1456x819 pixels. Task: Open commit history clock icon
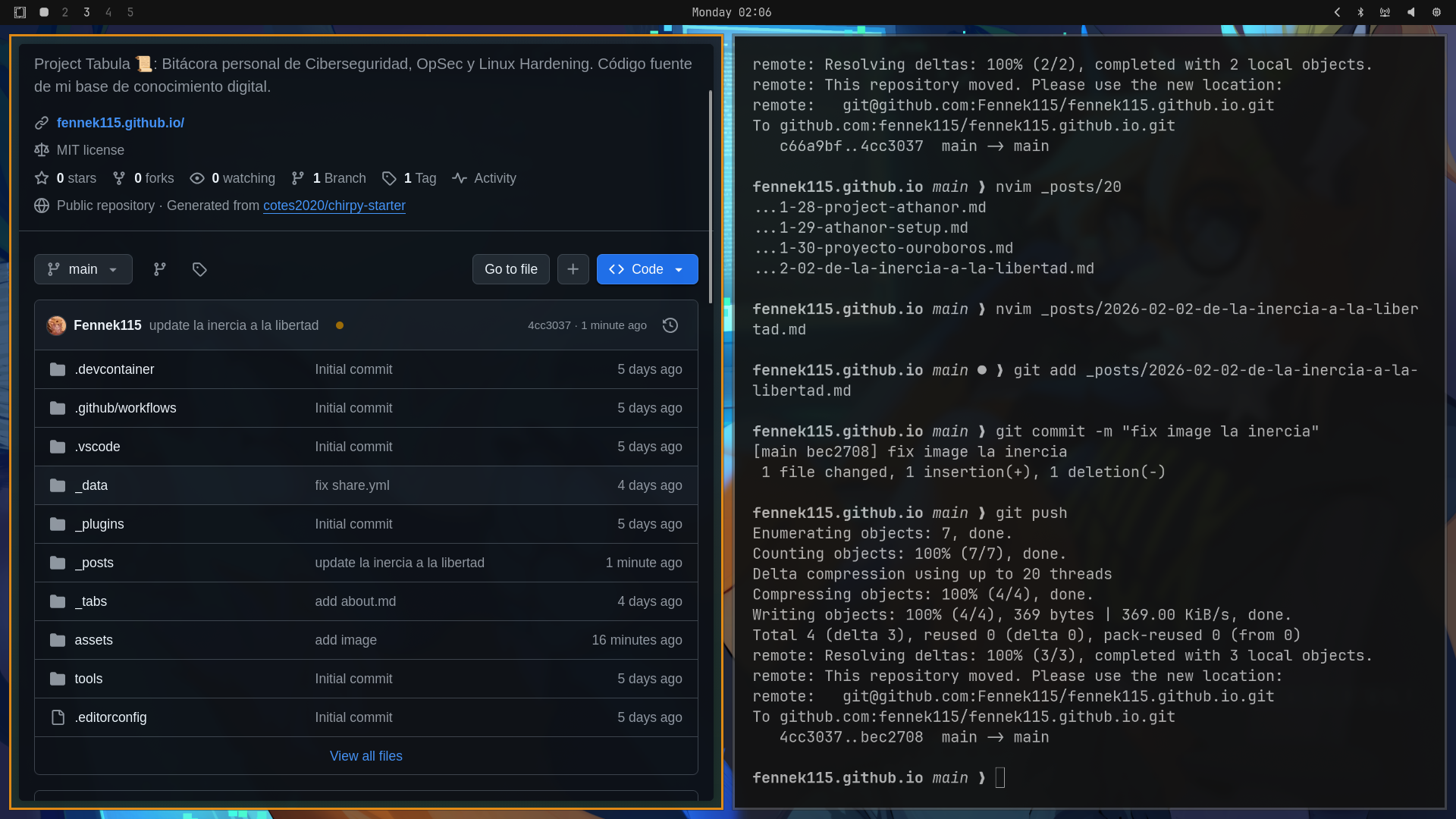pyautogui.click(x=670, y=325)
